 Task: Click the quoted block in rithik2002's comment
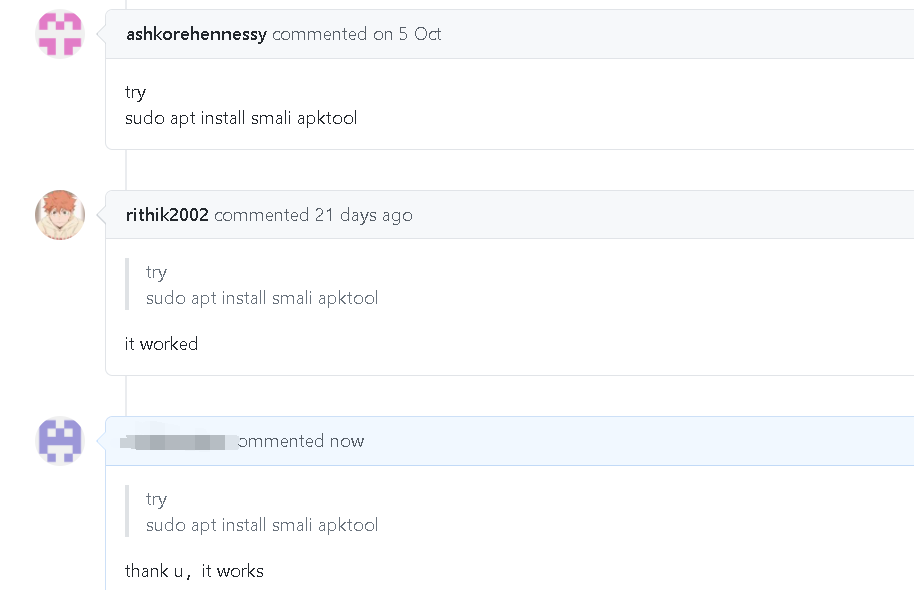tap(252, 285)
